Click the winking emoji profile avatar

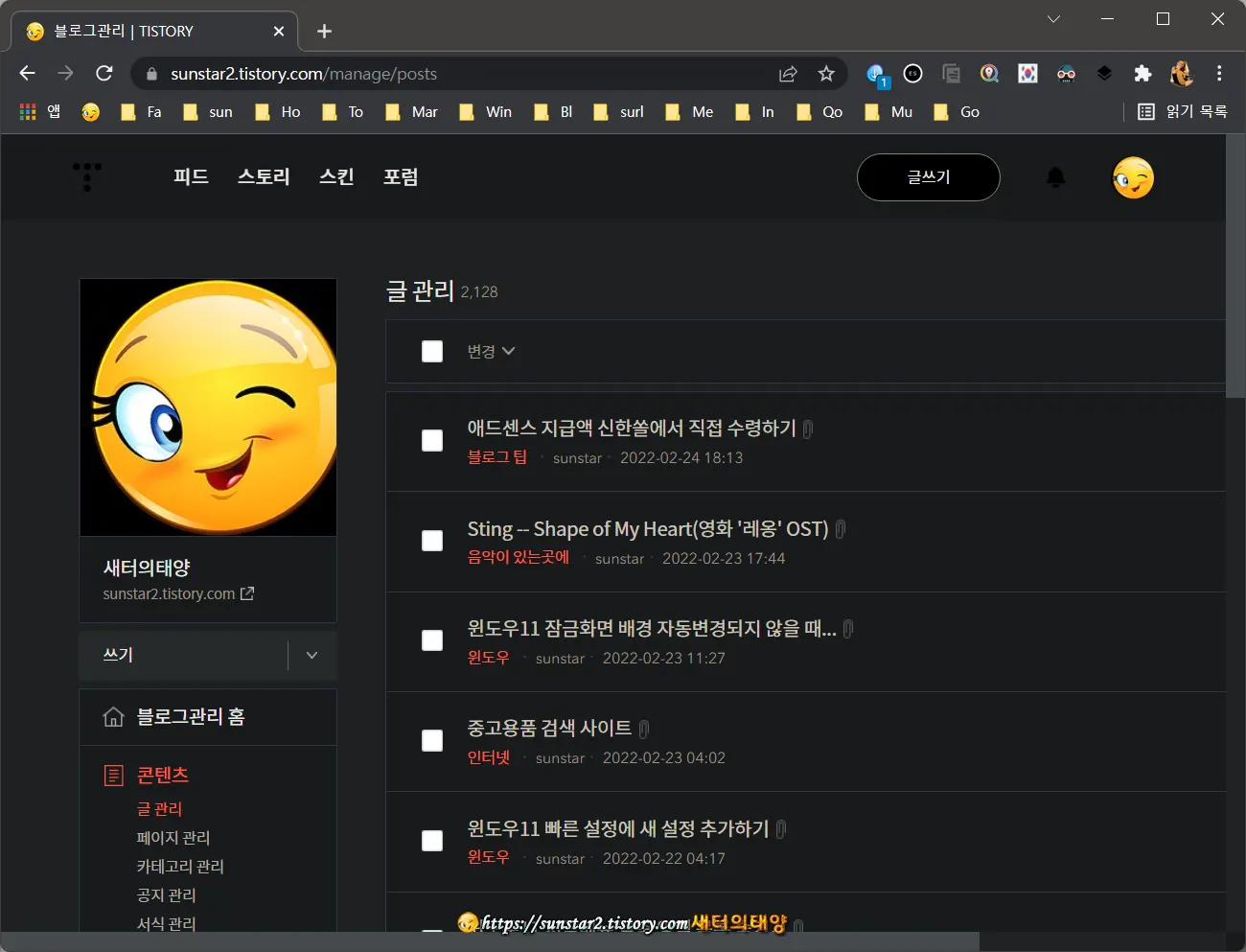point(1133,177)
